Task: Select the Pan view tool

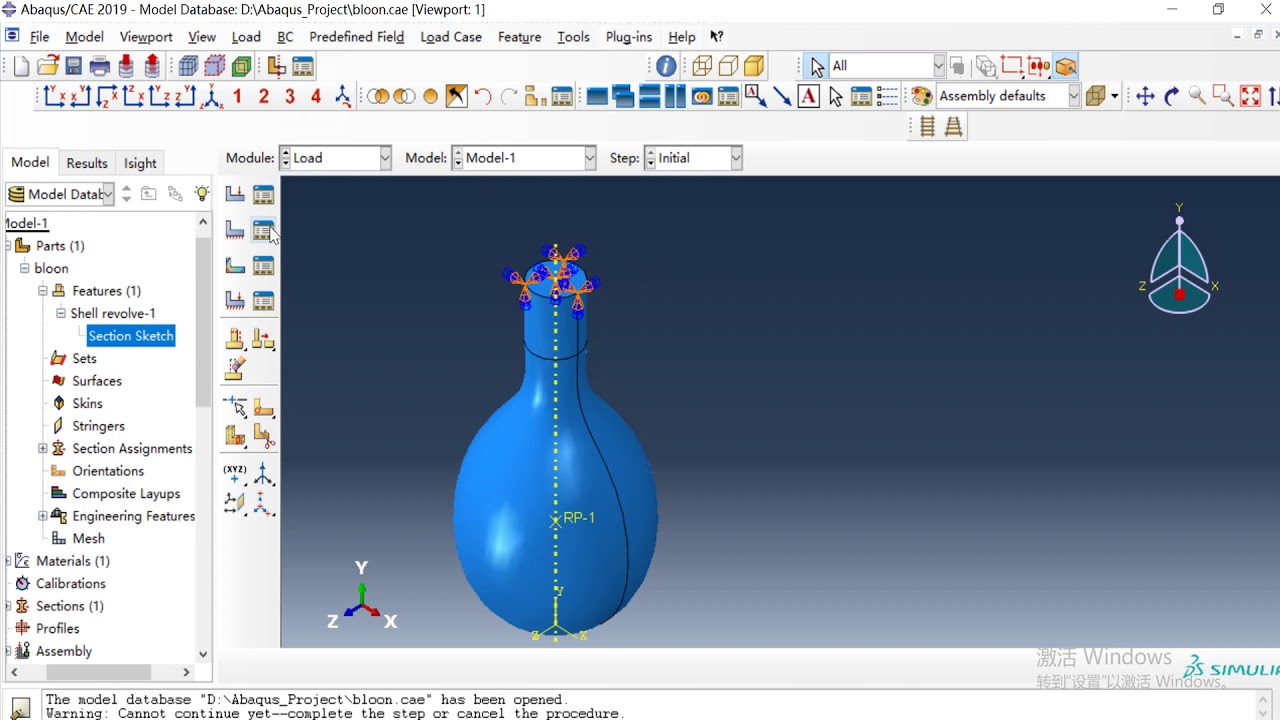Action: click(1145, 96)
